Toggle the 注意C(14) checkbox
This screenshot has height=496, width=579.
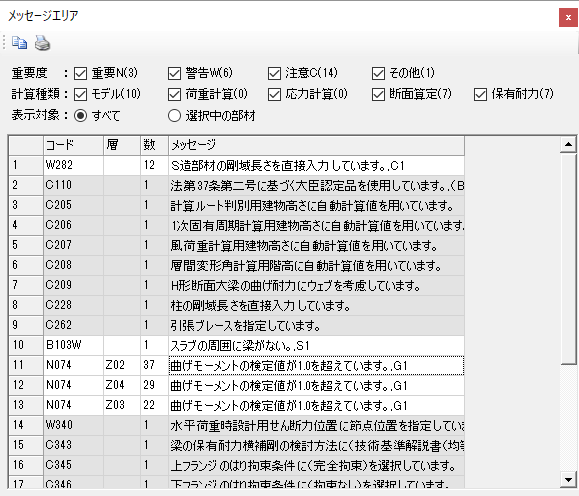tap(274, 73)
